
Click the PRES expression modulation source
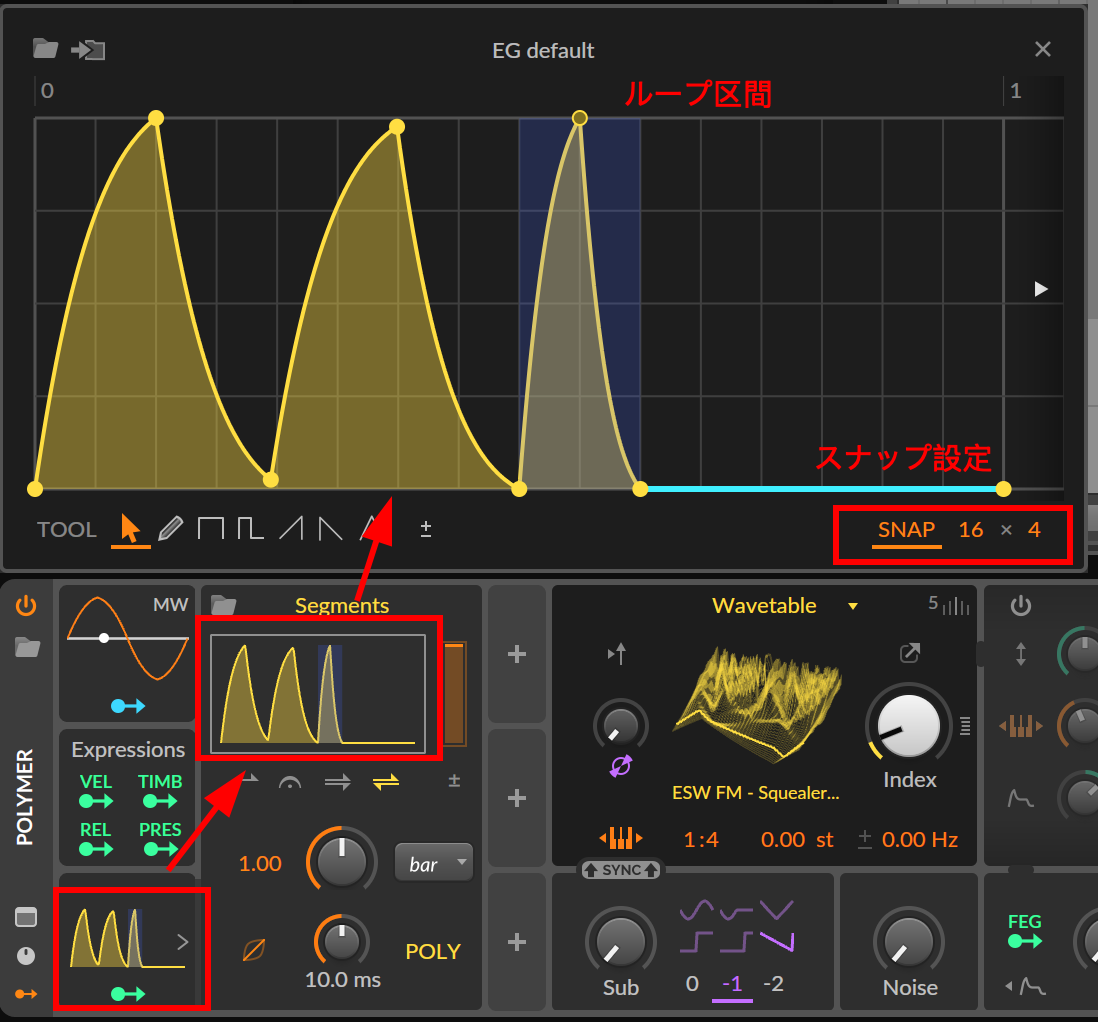coord(160,840)
